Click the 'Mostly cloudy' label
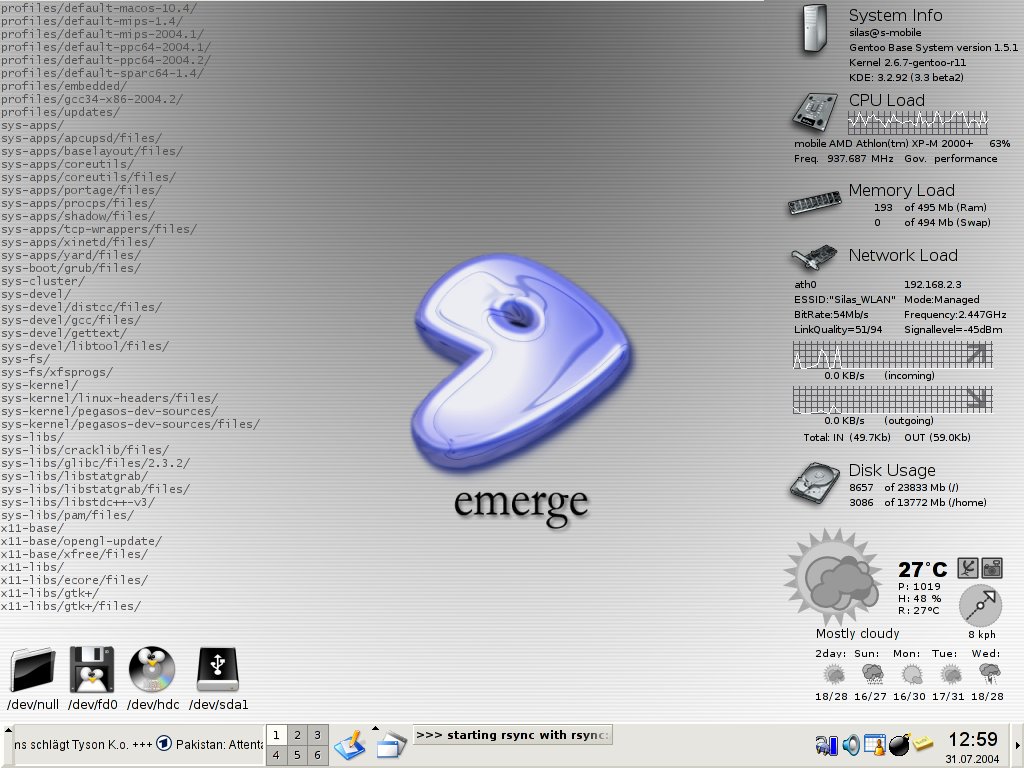Image resolution: width=1024 pixels, height=768 pixels. click(x=857, y=633)
